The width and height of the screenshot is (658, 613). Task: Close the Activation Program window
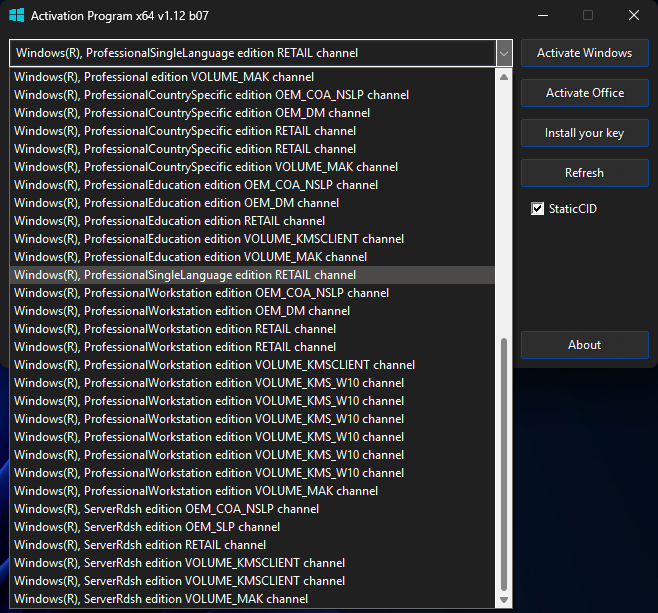[634, 16]
